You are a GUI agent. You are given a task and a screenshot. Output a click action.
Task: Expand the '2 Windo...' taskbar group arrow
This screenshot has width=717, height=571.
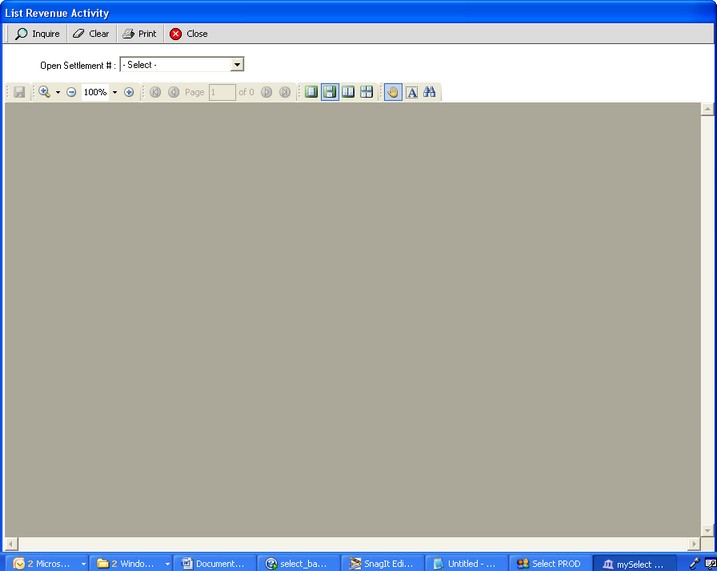click(167, 564)
